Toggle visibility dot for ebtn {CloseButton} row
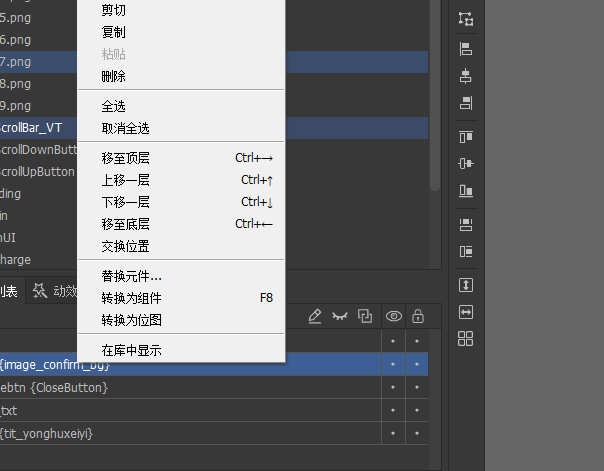The image size is (604, 471). 393,387
